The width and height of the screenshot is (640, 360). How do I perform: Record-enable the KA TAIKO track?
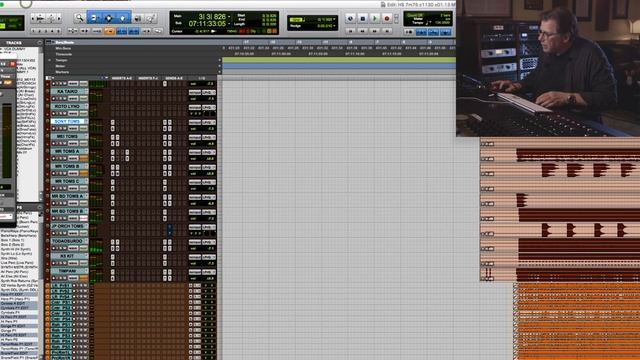(53, 98)
